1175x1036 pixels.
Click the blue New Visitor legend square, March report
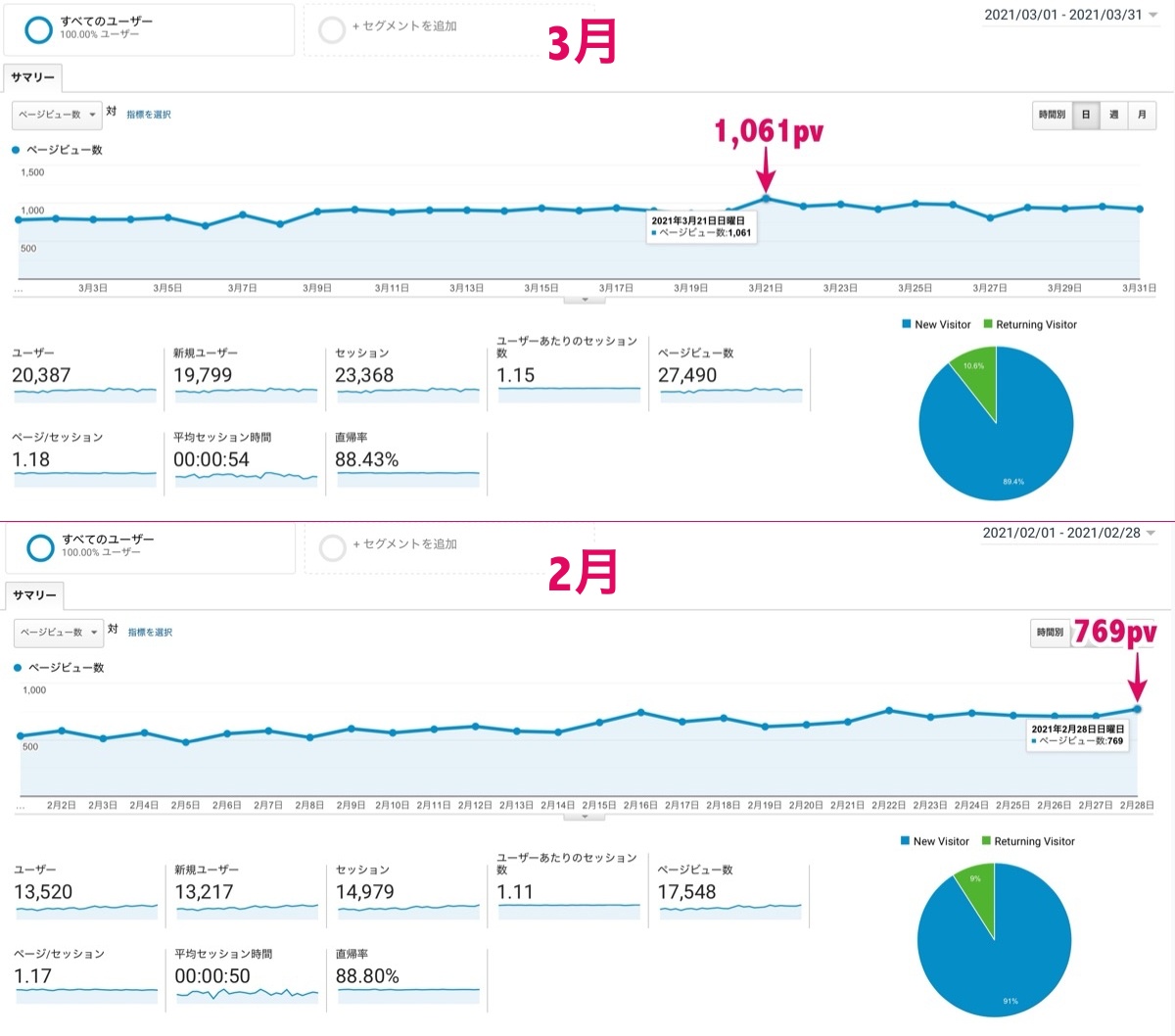pos(907,324)
